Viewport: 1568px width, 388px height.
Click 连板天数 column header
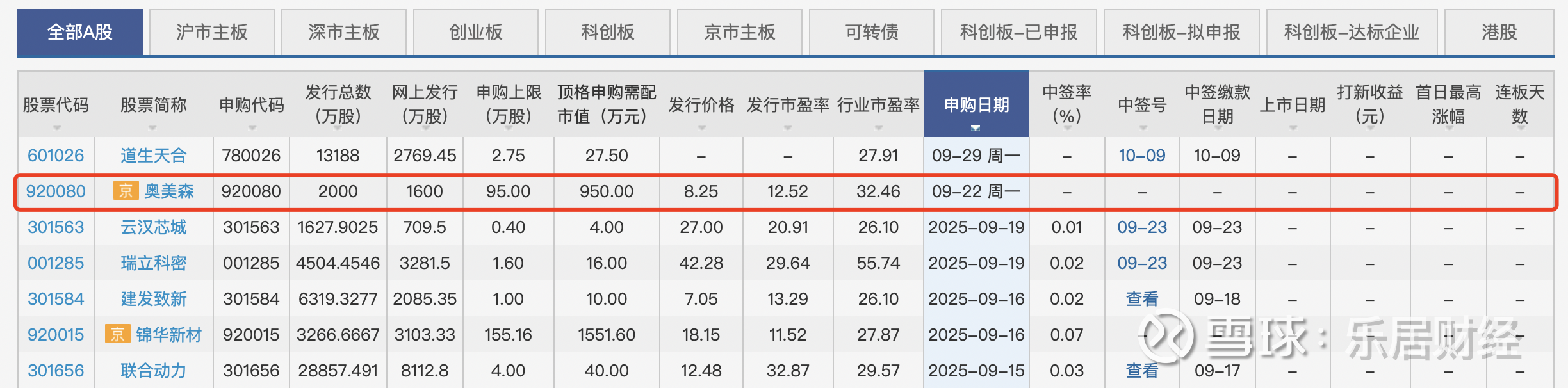[x=1520, y=104]
